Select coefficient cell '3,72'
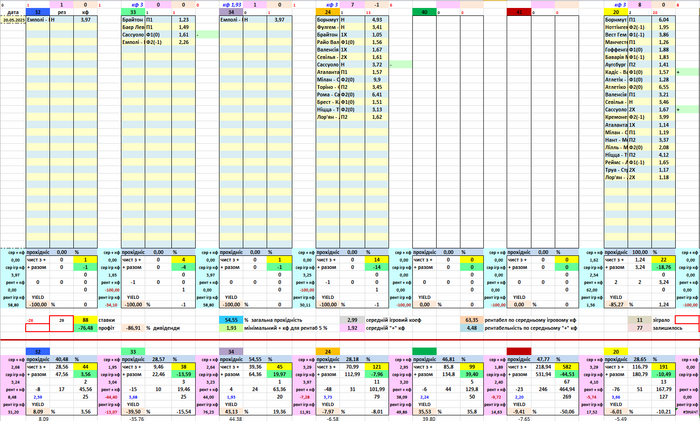 point(377,64)
